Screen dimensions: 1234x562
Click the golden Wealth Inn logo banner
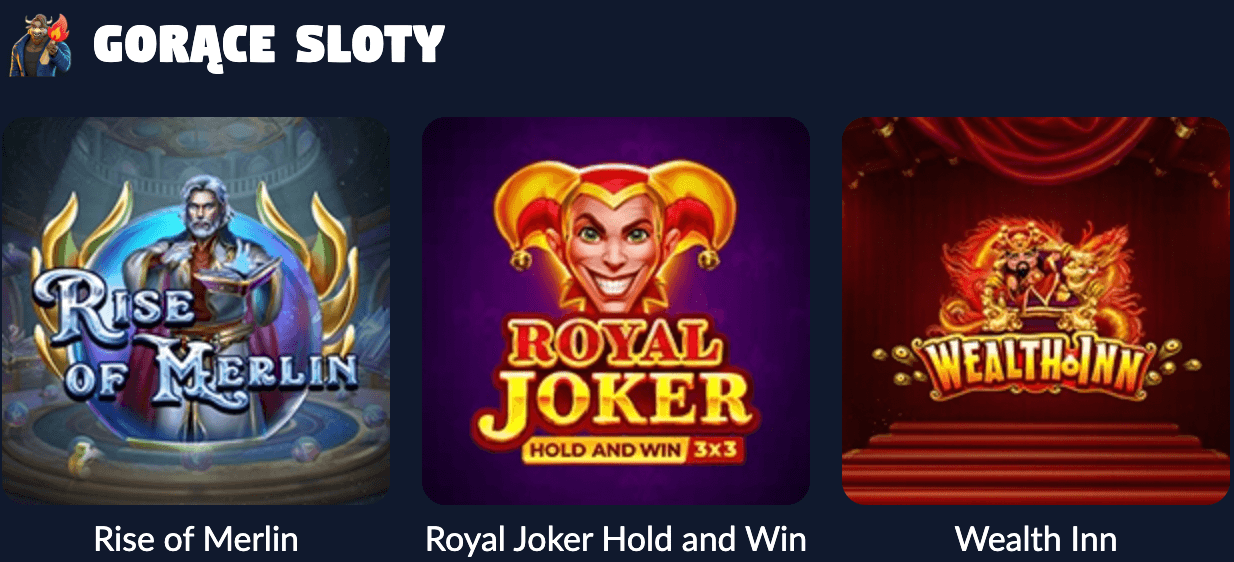coord(1036,367)
